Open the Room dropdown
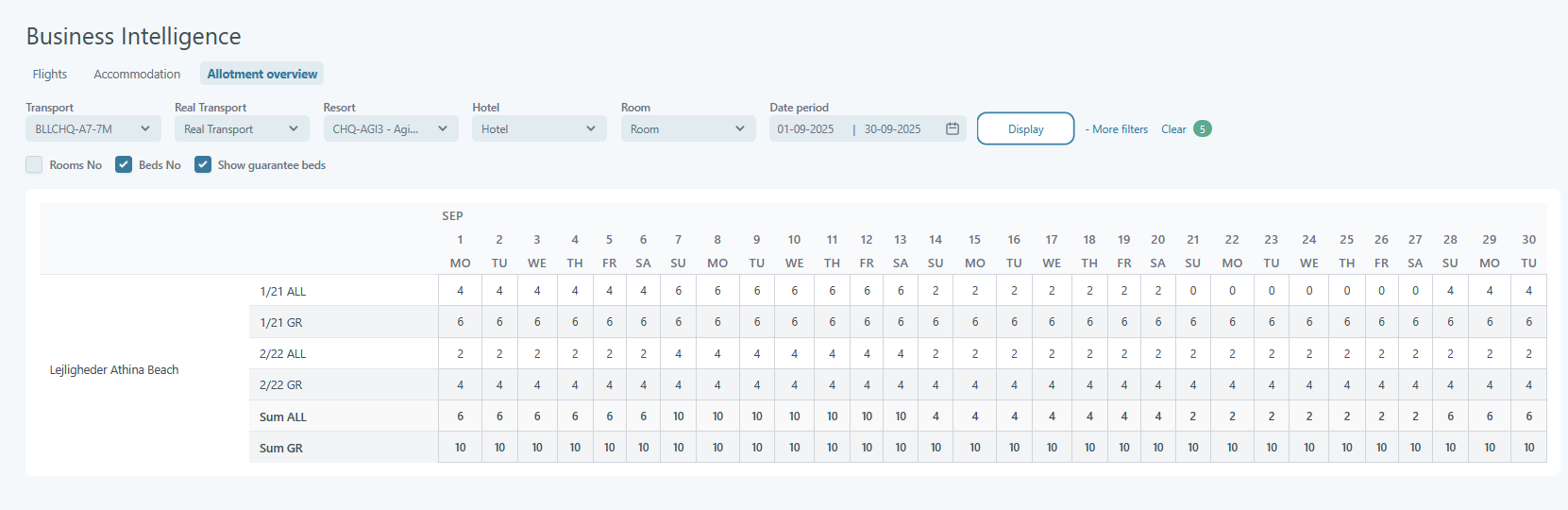The height and width of the screenshot is (510, 1568). tap(687, 128)
